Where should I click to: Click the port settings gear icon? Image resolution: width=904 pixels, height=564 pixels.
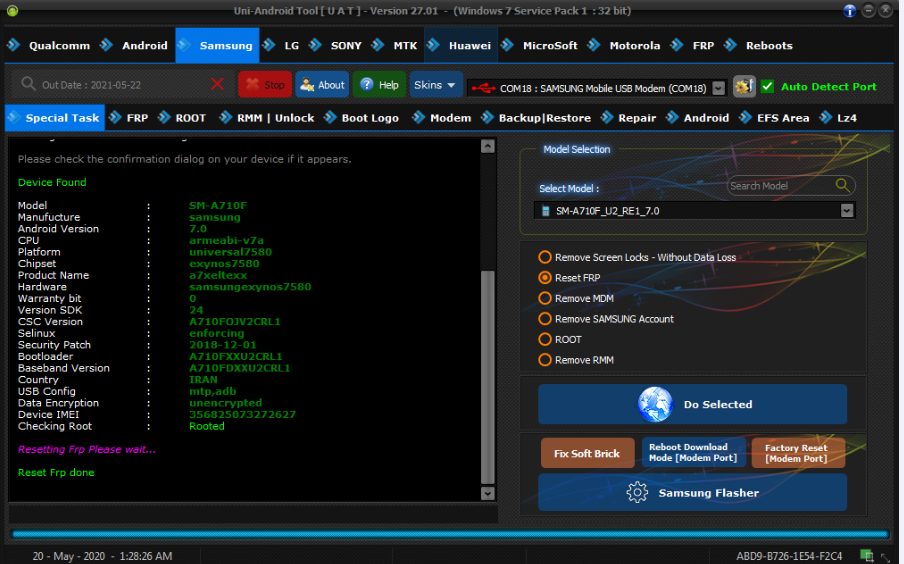743,87
